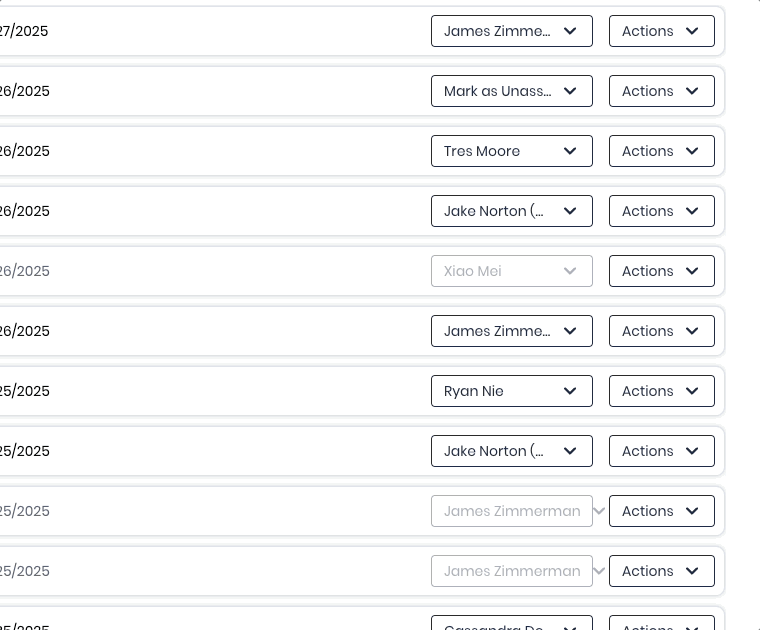Click Actions chevron in the Xiao Mei row
The height and width of the screenshot is (630, 760).
point(692,271)
